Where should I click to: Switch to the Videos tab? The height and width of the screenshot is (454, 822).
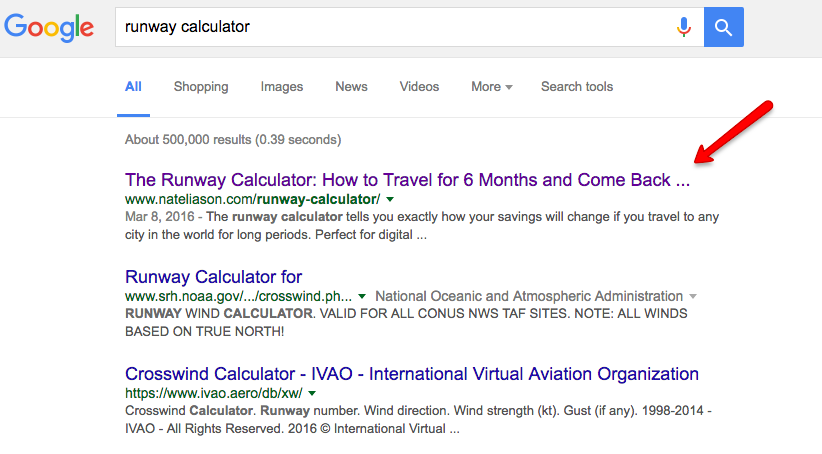419,87
